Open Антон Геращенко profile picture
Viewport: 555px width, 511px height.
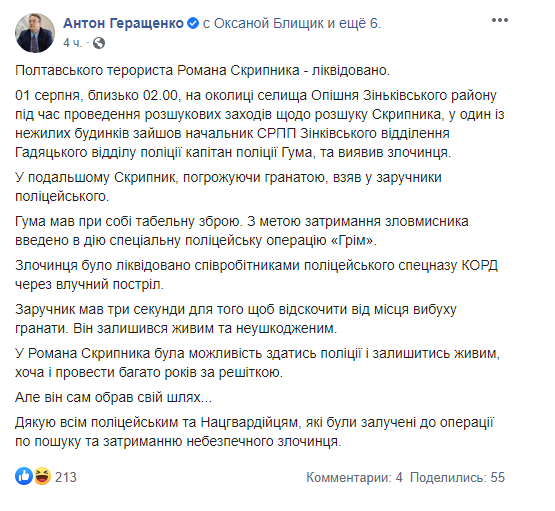(x=35, y=33)
